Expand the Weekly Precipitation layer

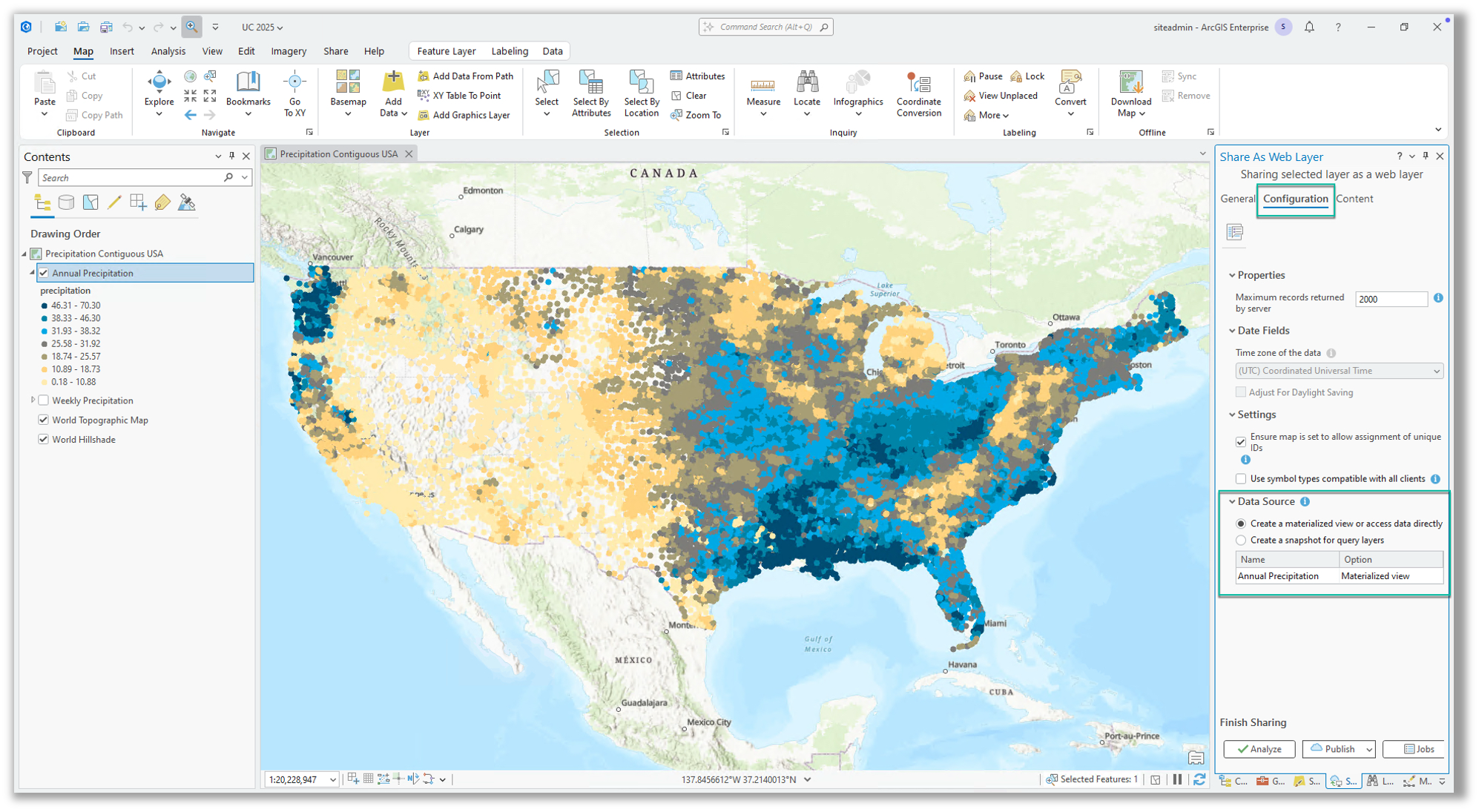point(33,400)
